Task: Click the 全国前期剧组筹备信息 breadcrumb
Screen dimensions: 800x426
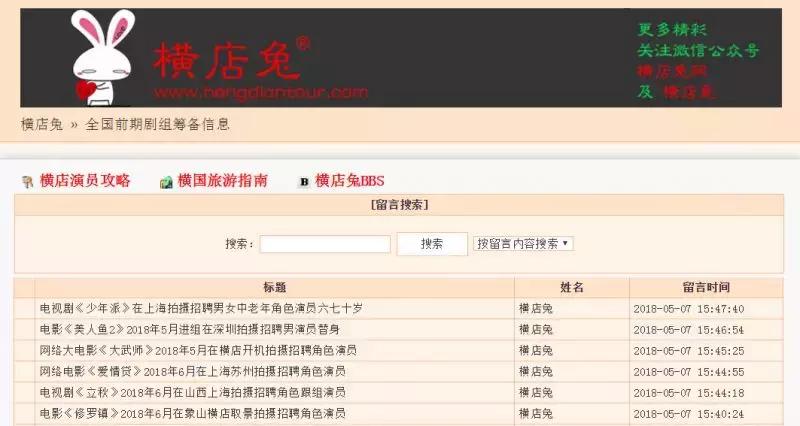Action: 158,124
